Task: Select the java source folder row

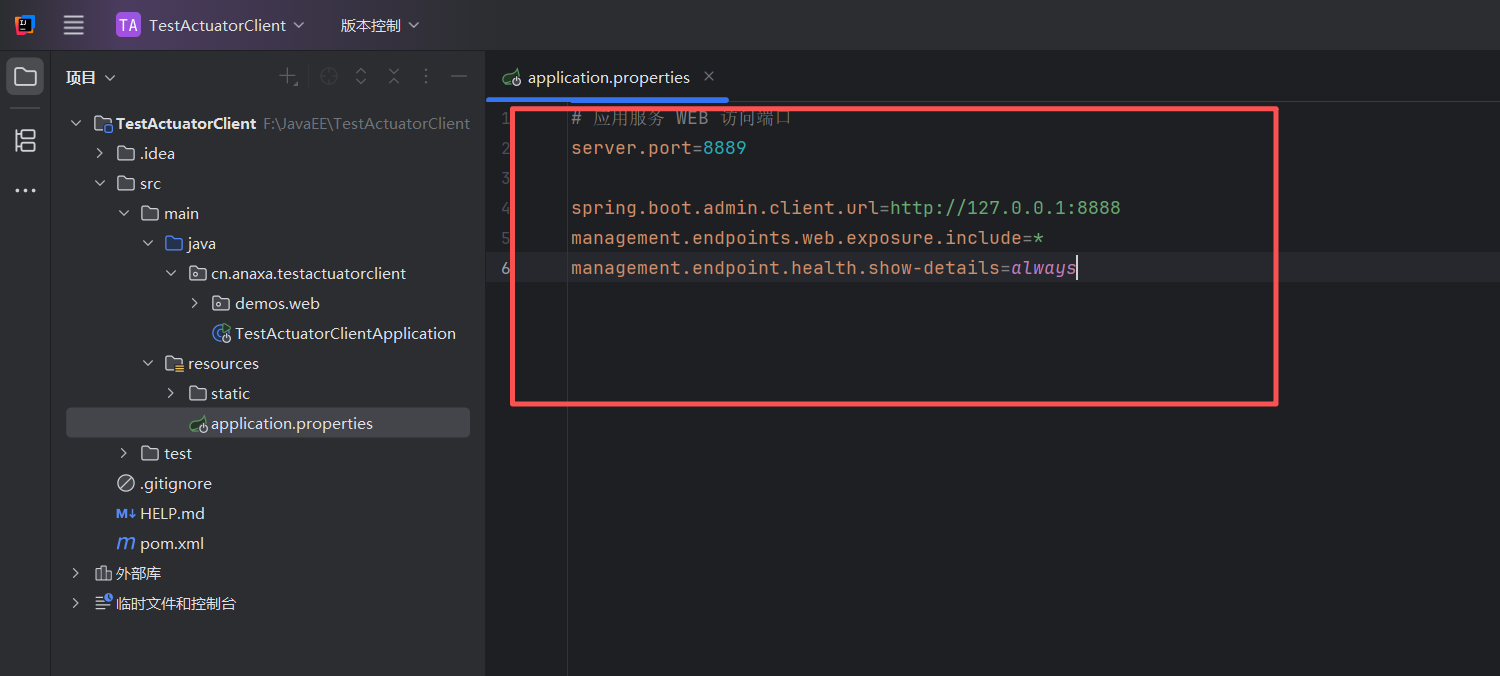Action: click(268, 243)
